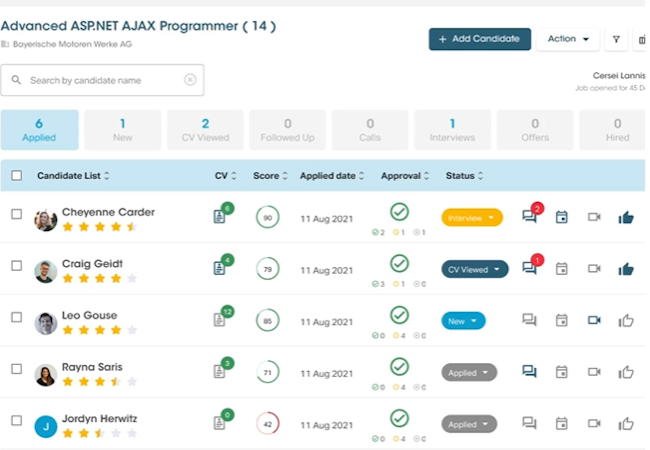Viewport: 650px width, 450px height.
Task: Start video call with Leo Gouse
Action: 593,320
